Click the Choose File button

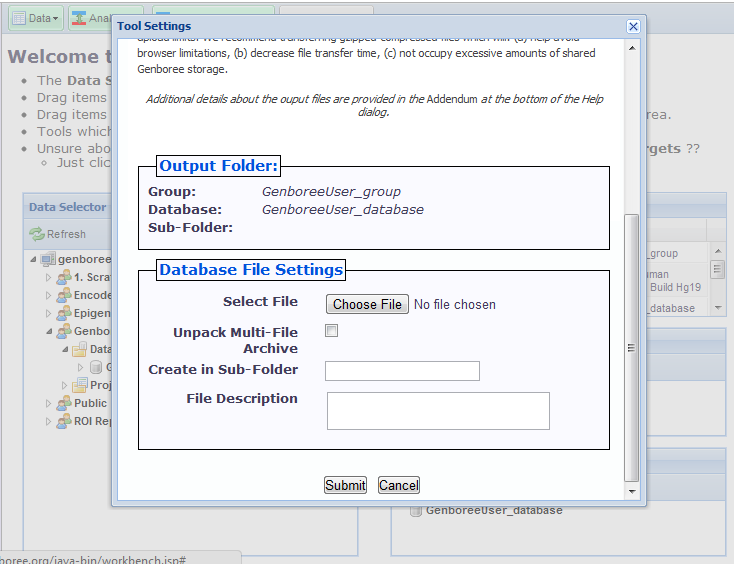pos(367,304)
